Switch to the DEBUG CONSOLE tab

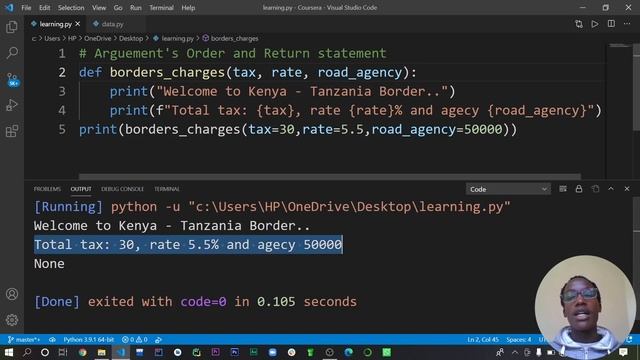tap(122, 189)
